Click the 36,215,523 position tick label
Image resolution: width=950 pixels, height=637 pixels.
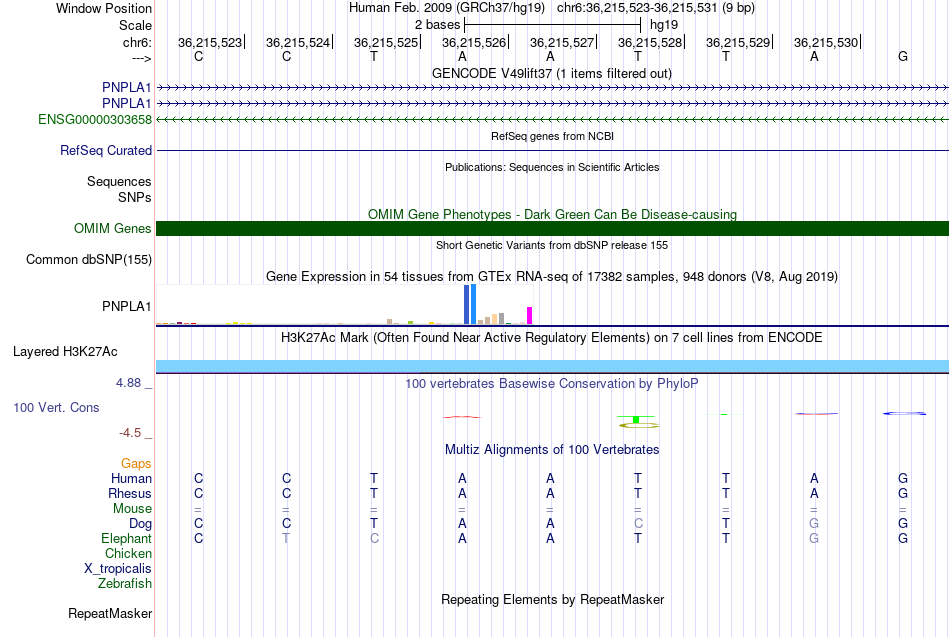pyautogui.click(x=210, y=42)
